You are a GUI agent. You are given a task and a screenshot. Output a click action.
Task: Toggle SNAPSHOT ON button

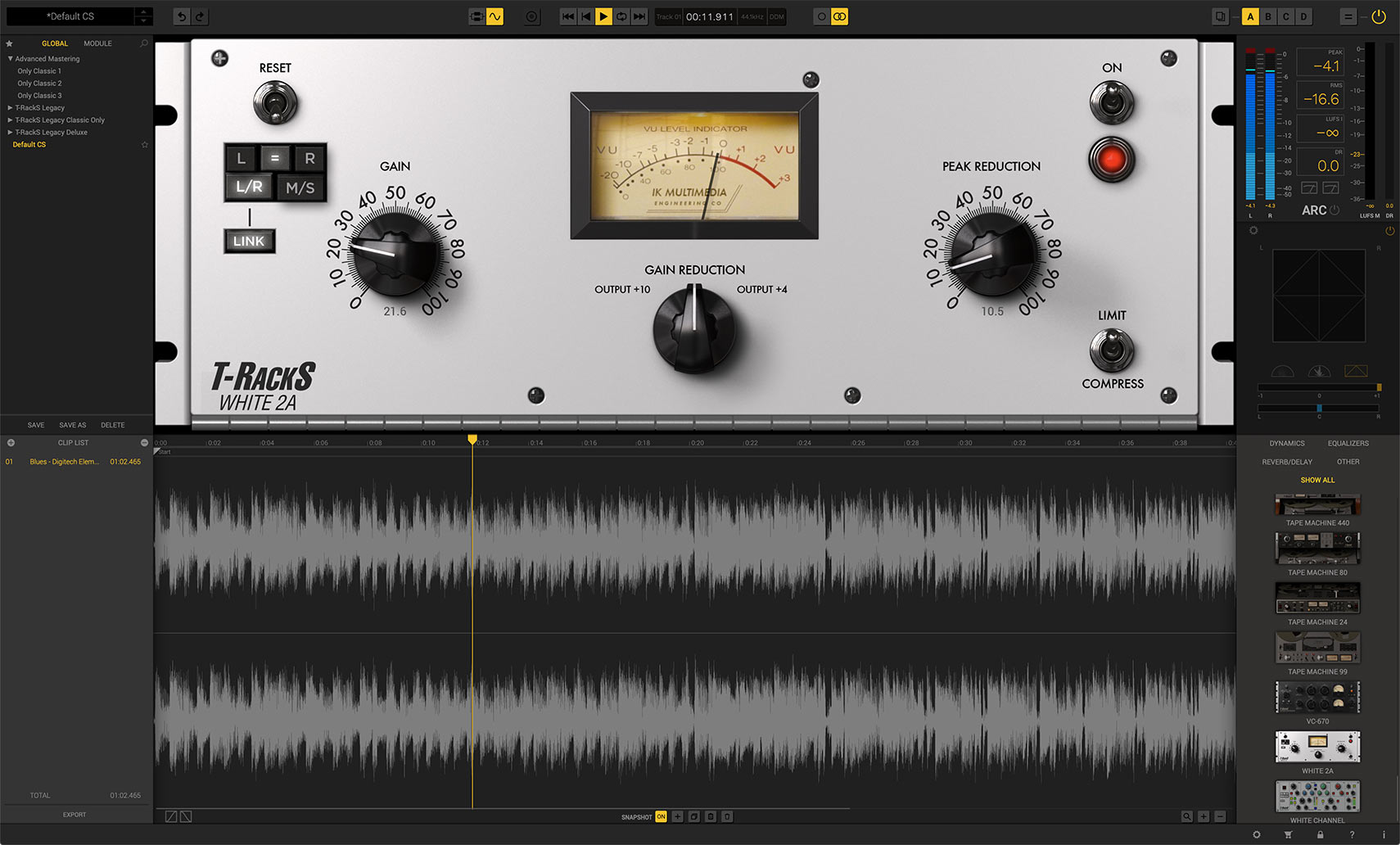coord(661,816)
